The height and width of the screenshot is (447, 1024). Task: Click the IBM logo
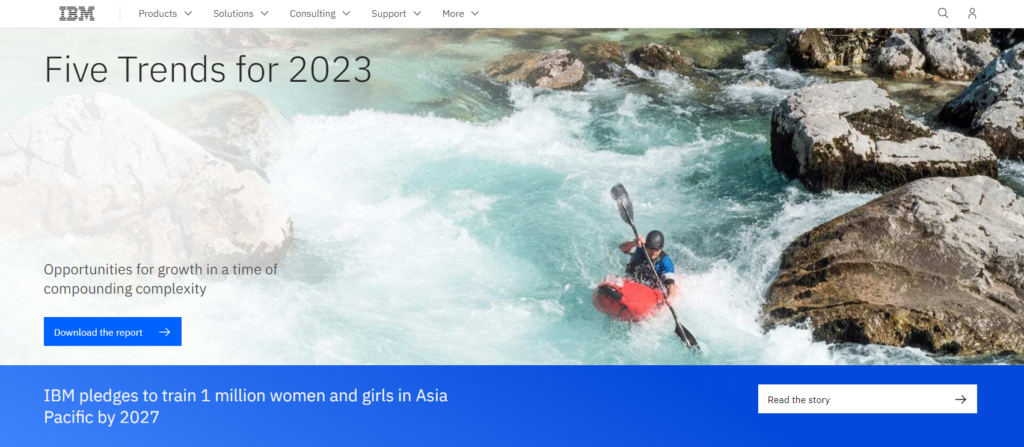point(76,14)
